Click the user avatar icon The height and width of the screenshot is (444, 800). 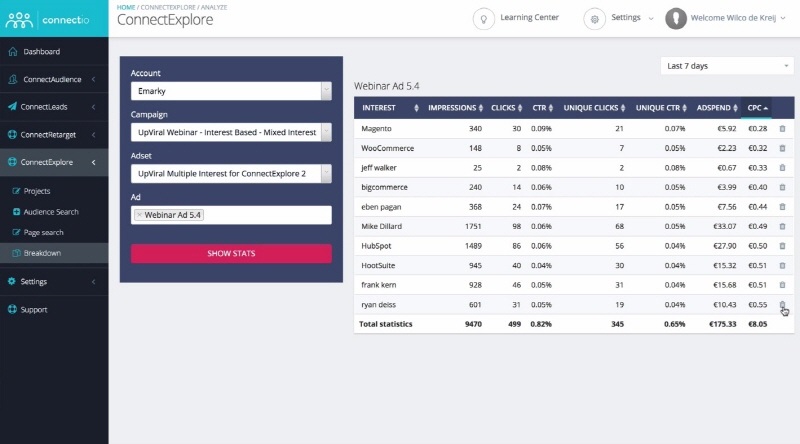click(676, 19)
